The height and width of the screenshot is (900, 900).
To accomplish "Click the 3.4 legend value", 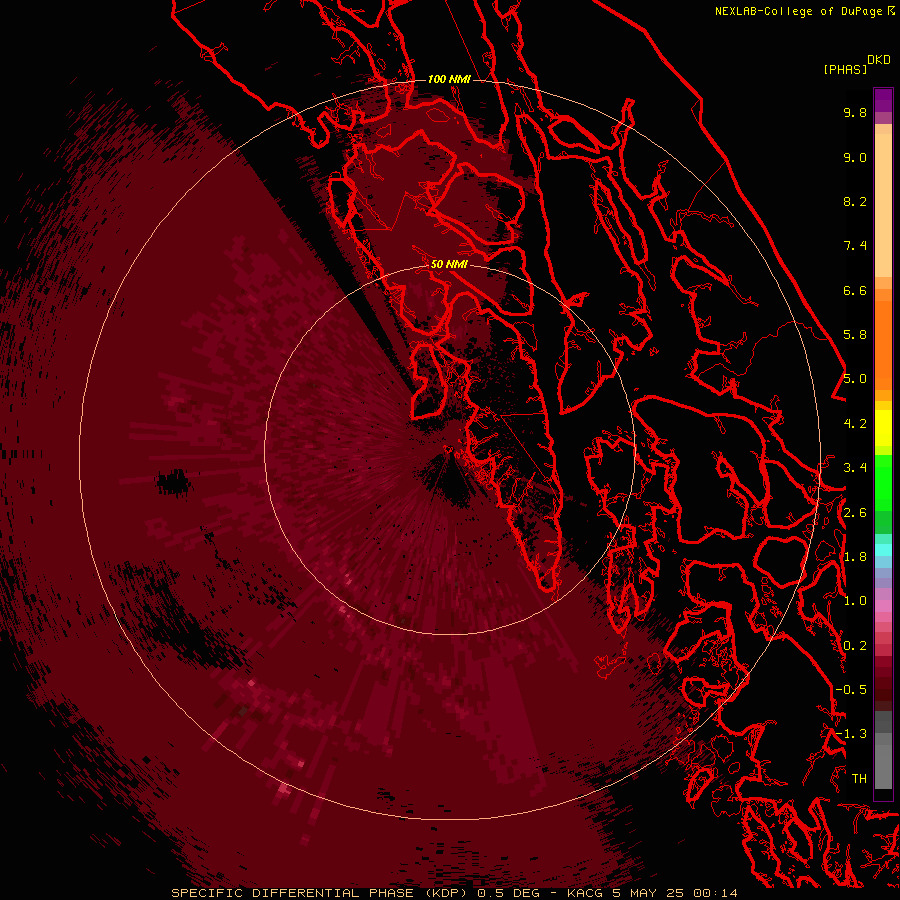I will coord(855,468).
